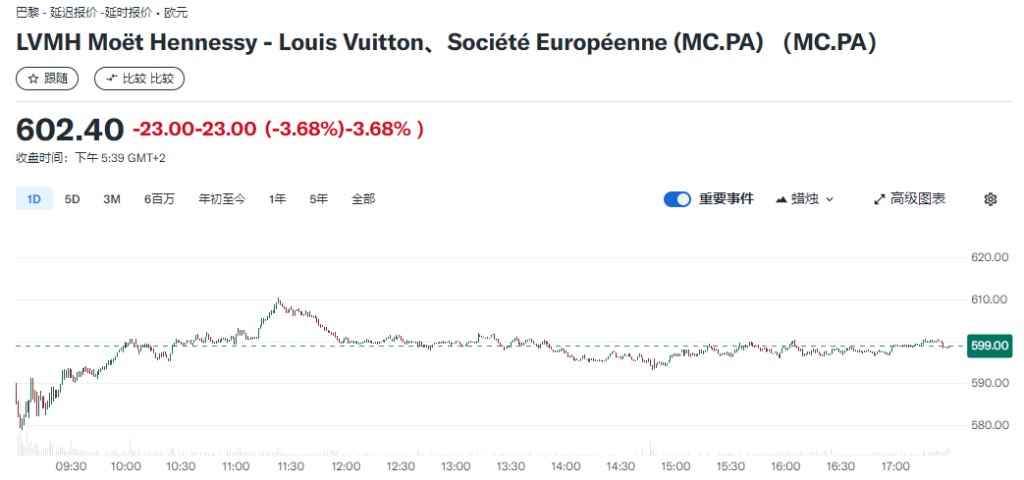Click the candlestick peak near 11:30
Screen dimensions: 1024x480
278,300
